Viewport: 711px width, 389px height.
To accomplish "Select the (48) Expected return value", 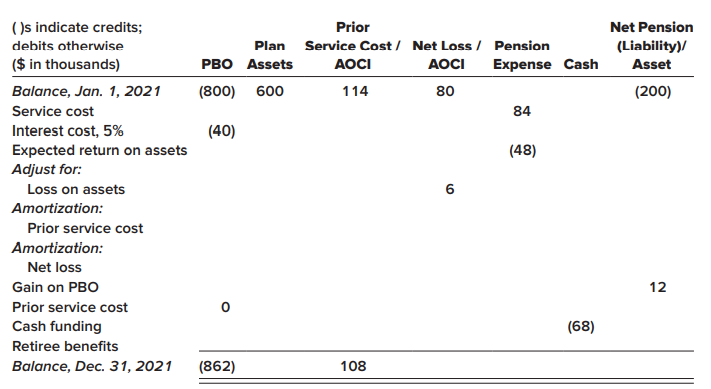I will tap(522, 151).
